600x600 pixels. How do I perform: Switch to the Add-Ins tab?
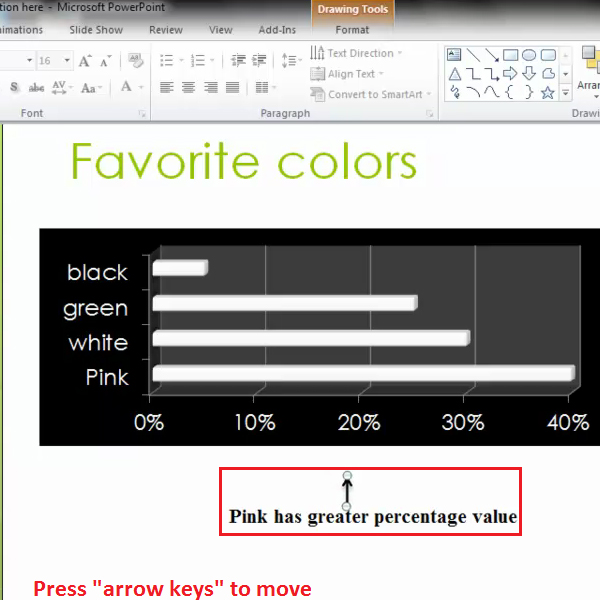click(x=277, y=30)
